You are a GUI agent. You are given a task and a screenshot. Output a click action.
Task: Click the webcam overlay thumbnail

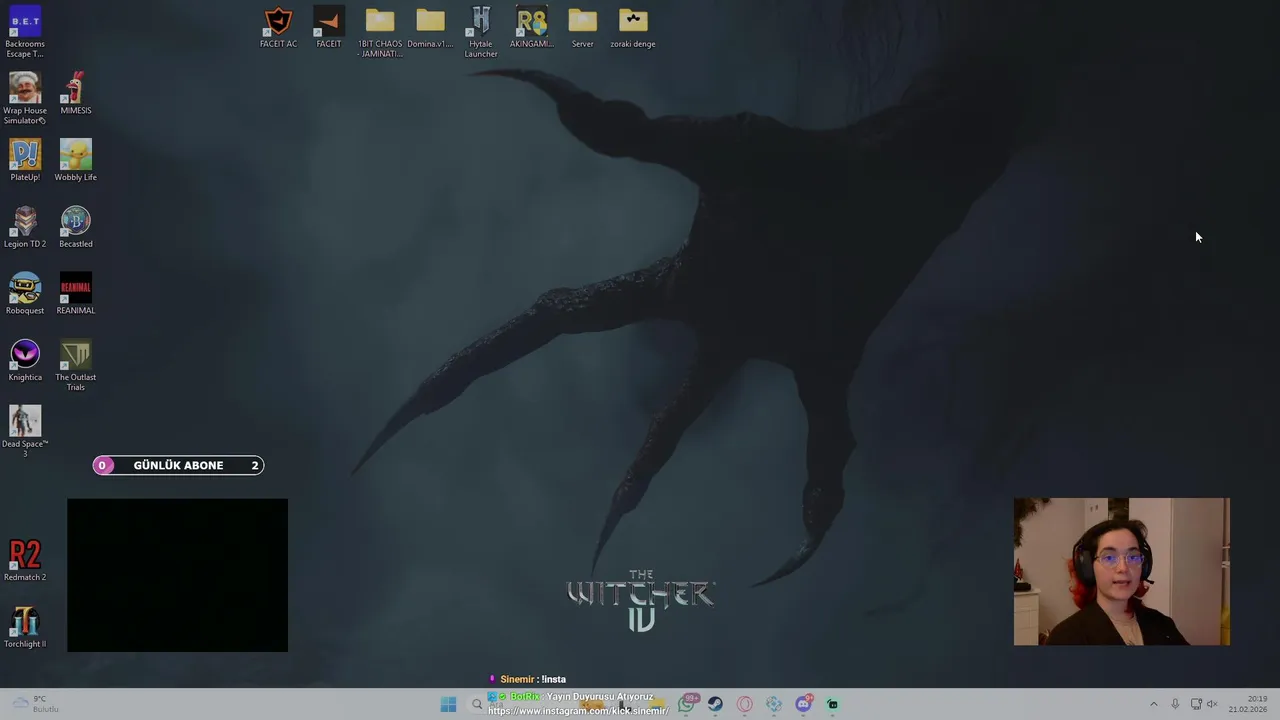point(1121,571)
